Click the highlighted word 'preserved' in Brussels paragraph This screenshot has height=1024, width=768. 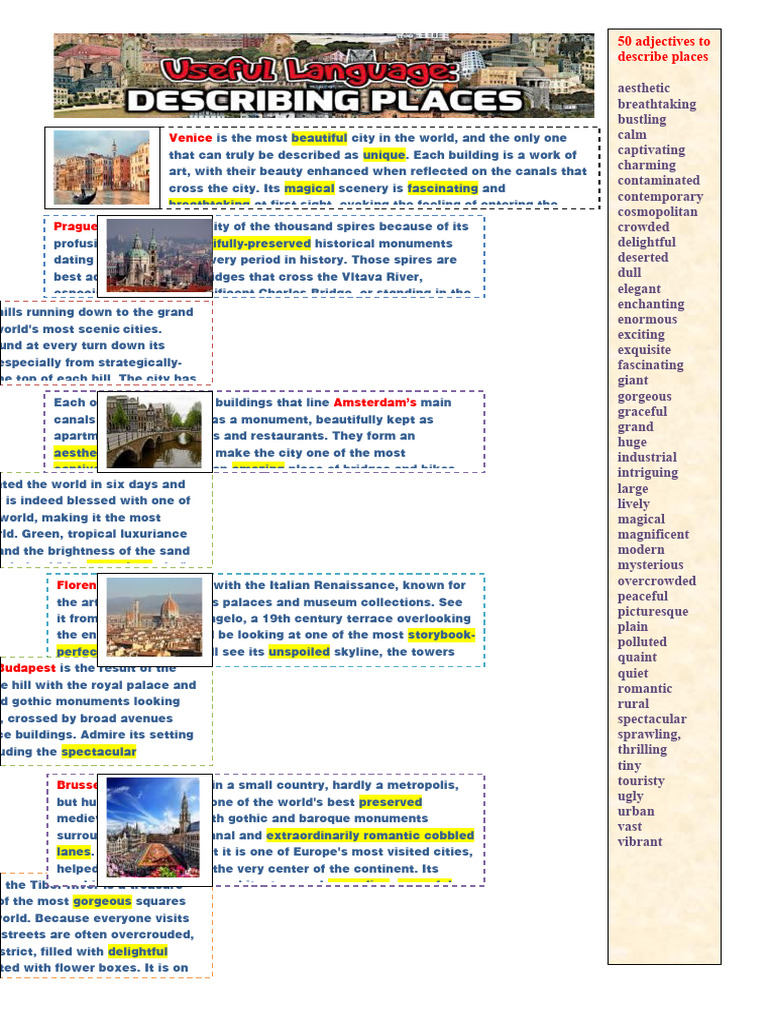391,802
